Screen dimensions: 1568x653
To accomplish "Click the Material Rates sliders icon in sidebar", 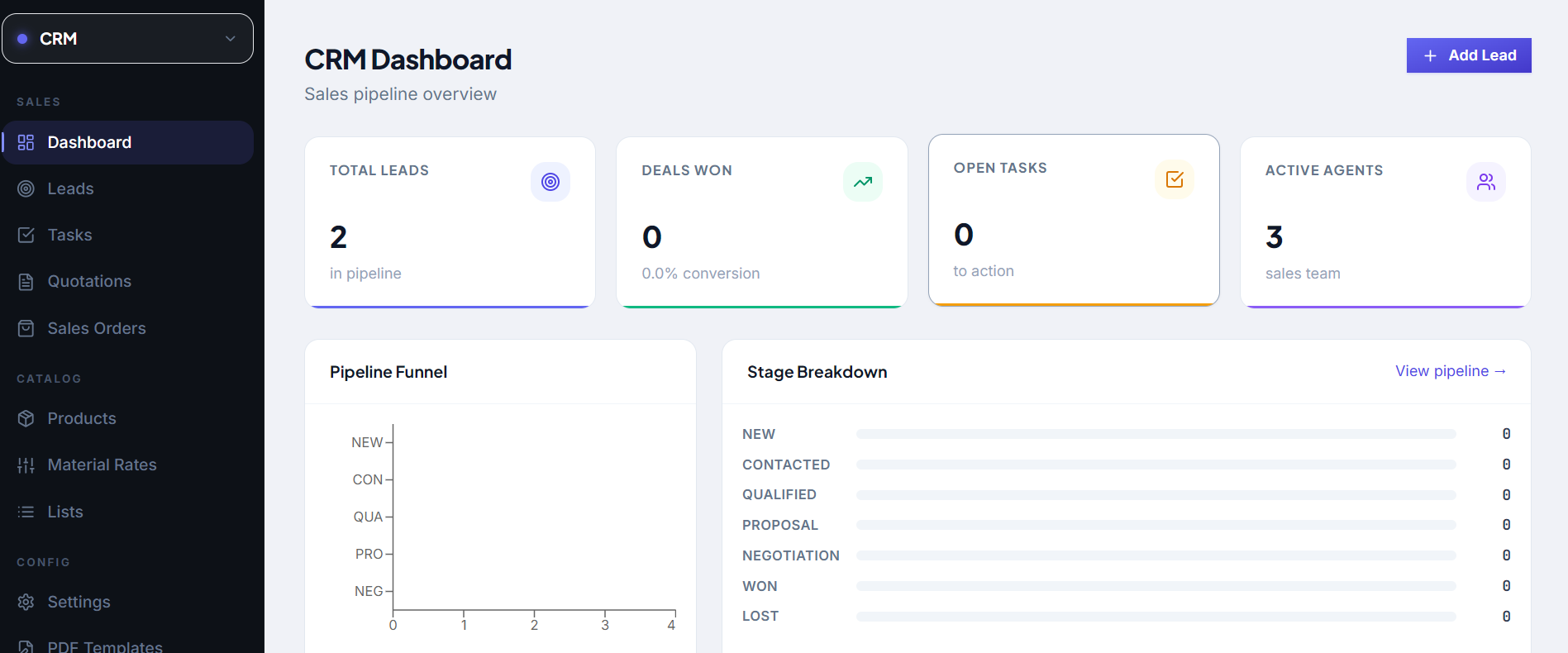I will coord(26,465).
